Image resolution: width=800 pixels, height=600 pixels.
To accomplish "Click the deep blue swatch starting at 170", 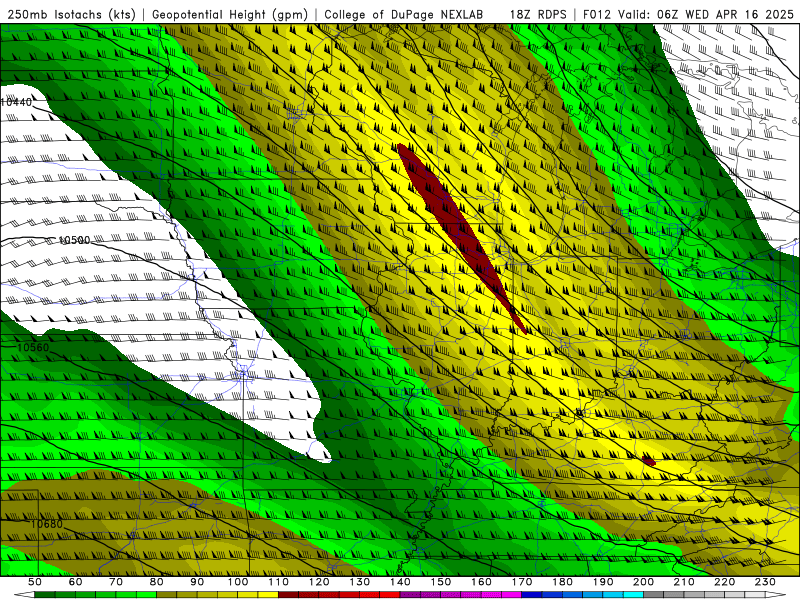I will pyautogui.click(x=532, y=595).
